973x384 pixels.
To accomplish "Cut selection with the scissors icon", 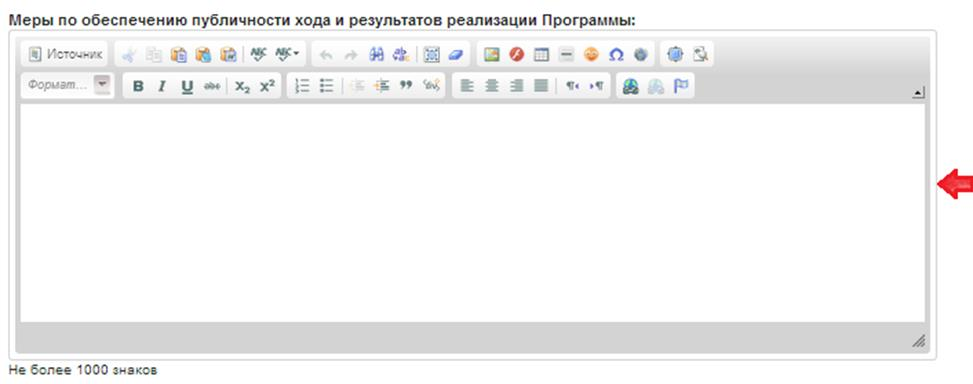I will point(129,55).
